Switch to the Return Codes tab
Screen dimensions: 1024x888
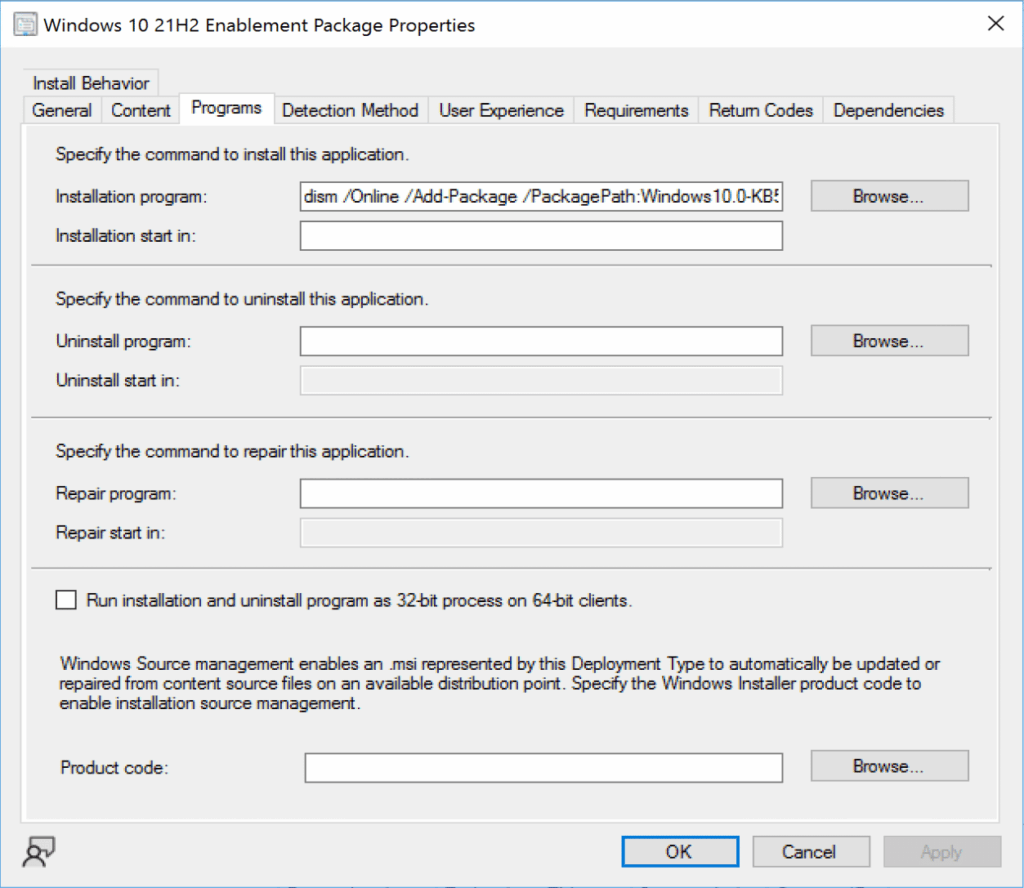(x=760, y=110)
